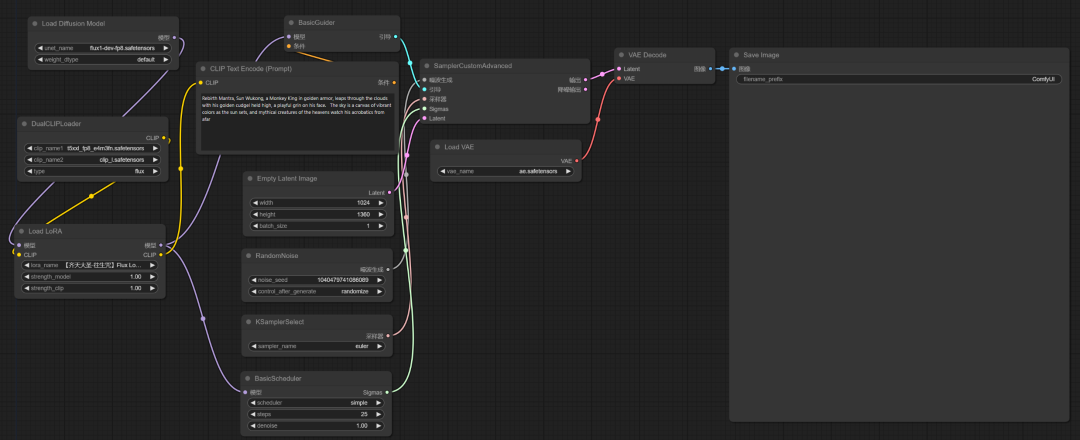Collapse the Load LoRA node via its title dot
The image size is (1080, 440).
click(x=21, y=231)
